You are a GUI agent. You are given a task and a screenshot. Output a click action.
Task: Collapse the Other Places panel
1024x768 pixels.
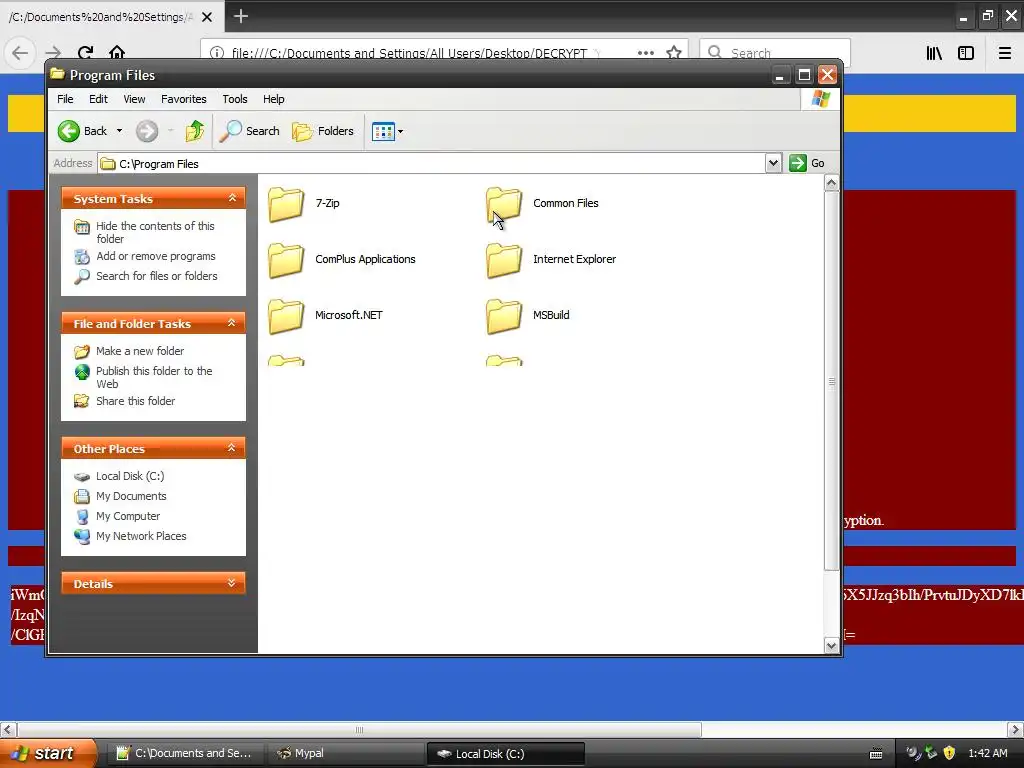pyautogui.click(x=232, y=448)
